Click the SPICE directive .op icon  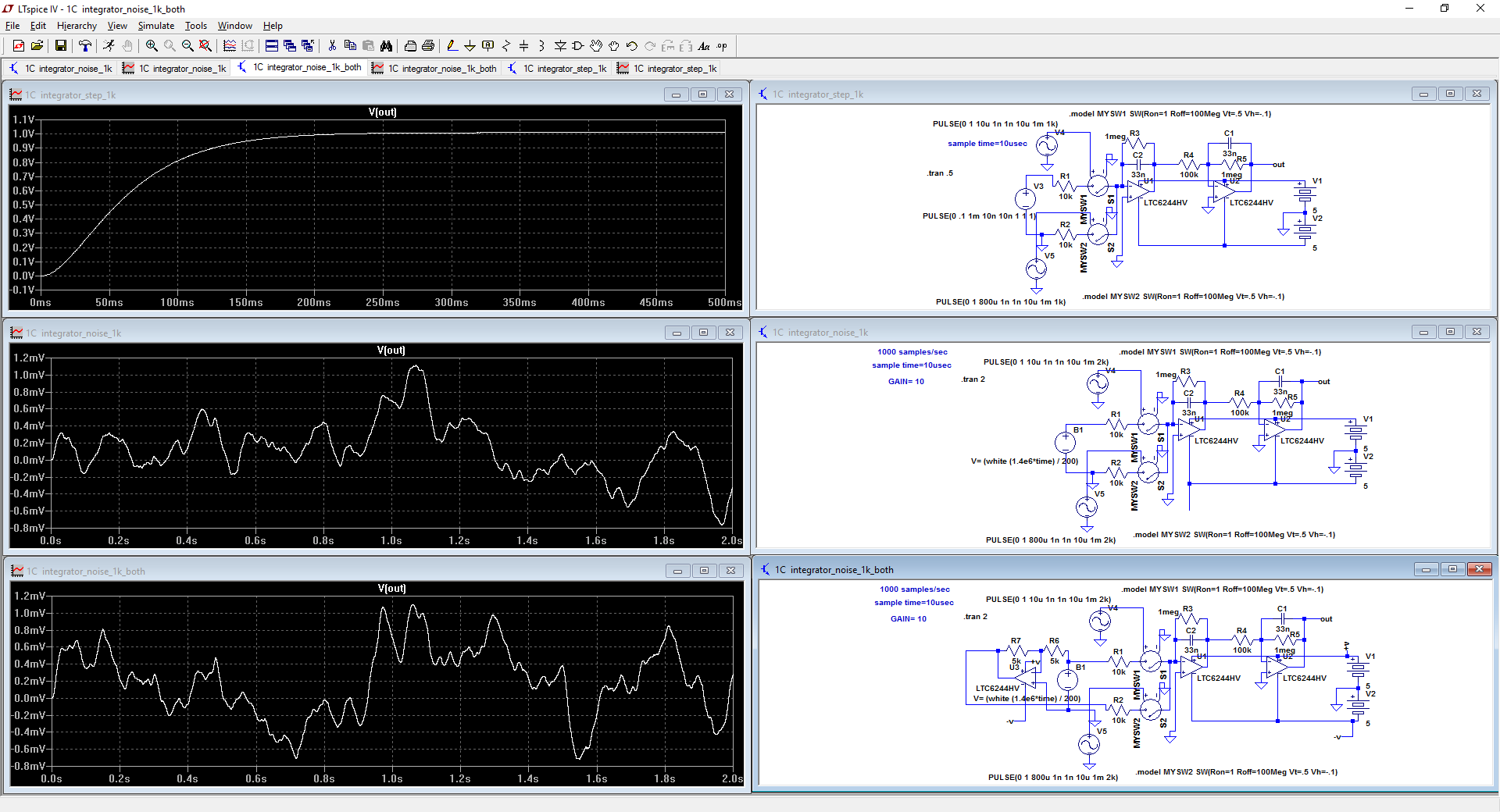click(x=722, y=46)
